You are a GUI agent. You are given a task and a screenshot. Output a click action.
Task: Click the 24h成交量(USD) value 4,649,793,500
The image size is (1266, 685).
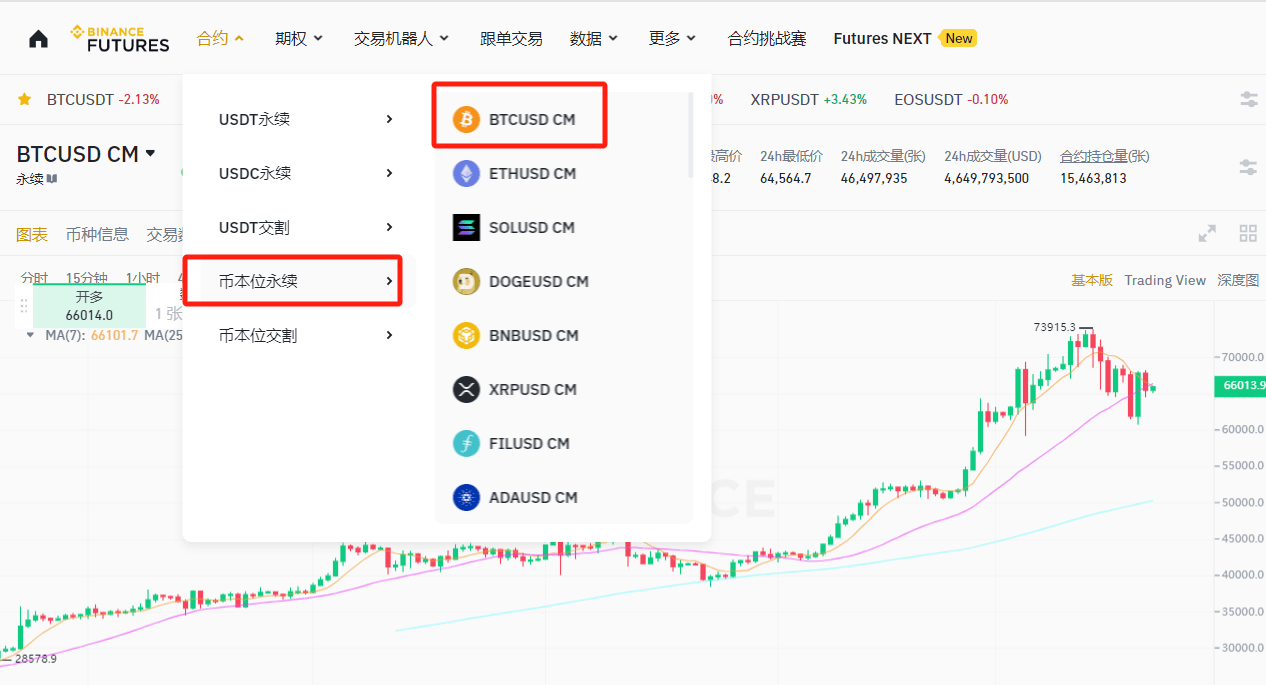(x=986, y=178)
